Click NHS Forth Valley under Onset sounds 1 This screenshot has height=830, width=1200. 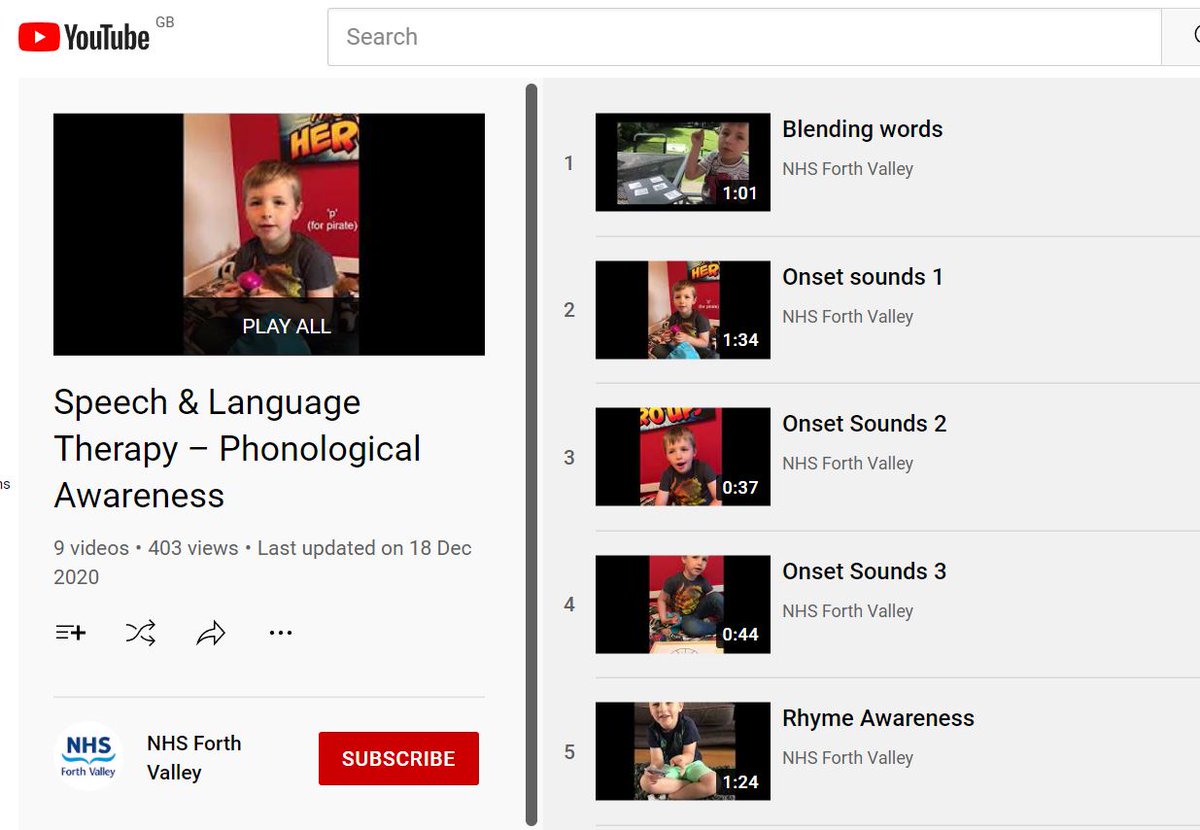point(848,316)
